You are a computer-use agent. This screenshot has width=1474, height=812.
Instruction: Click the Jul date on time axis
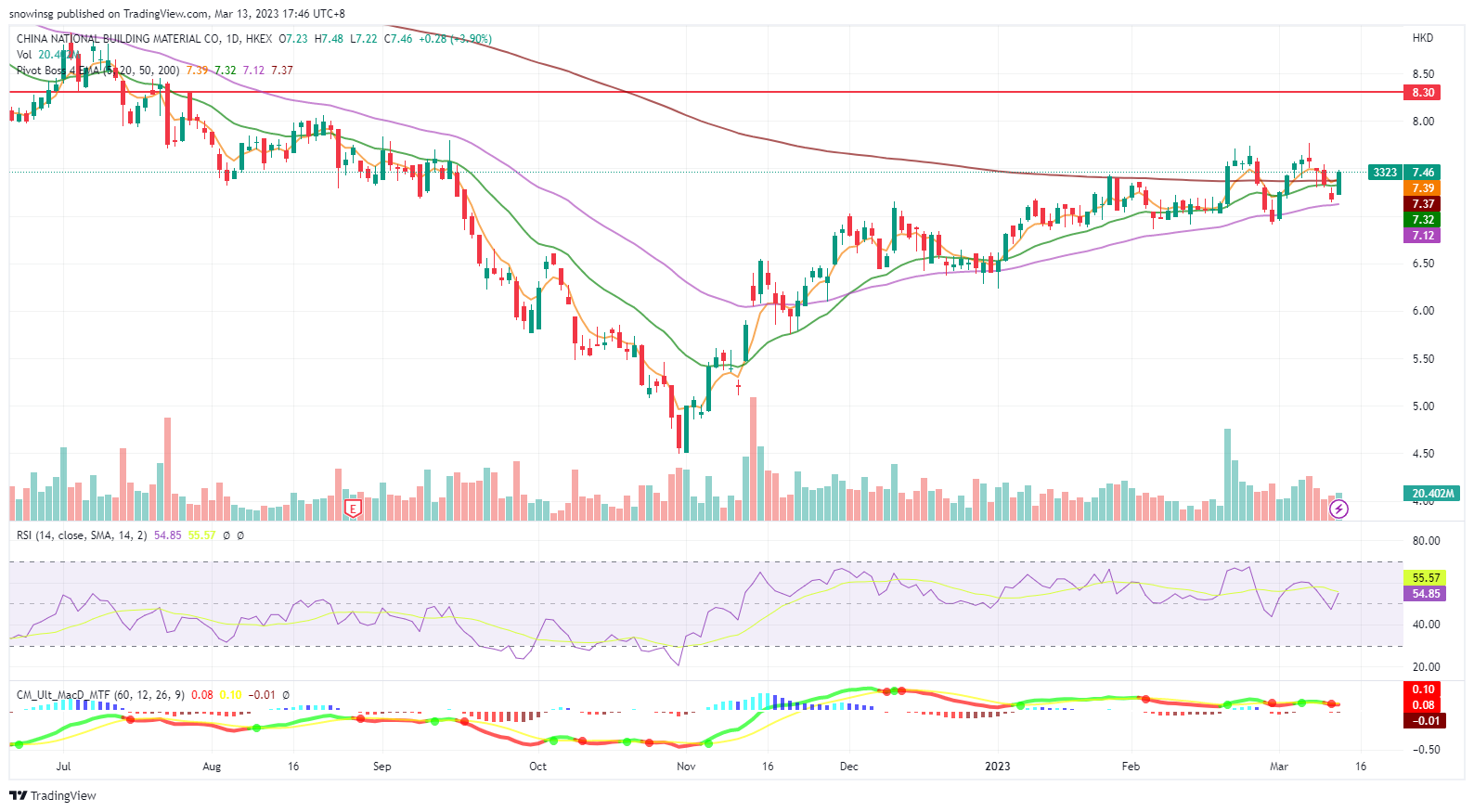[x=63, y=767]
